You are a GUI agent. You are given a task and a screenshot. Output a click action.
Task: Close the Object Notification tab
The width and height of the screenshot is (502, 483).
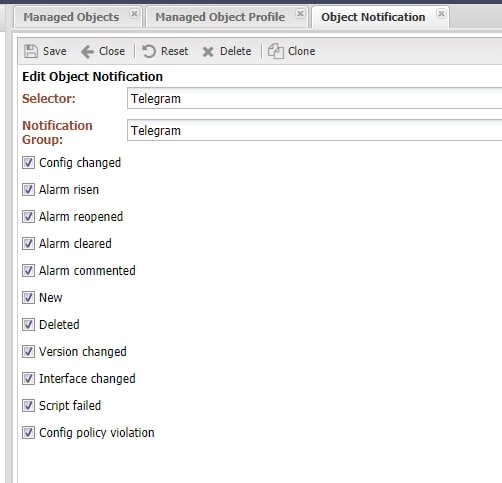click(441, 14)
